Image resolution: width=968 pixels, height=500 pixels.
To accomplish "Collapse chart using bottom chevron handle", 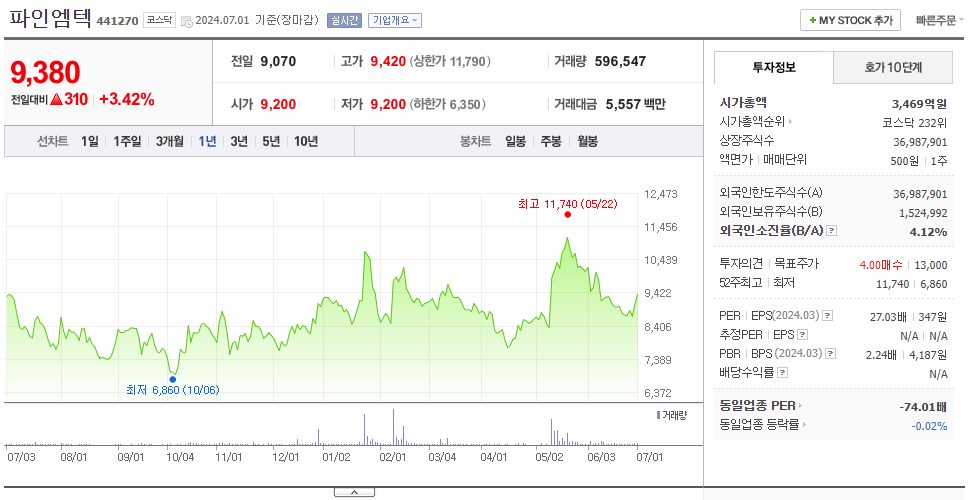I will [354, 493].
